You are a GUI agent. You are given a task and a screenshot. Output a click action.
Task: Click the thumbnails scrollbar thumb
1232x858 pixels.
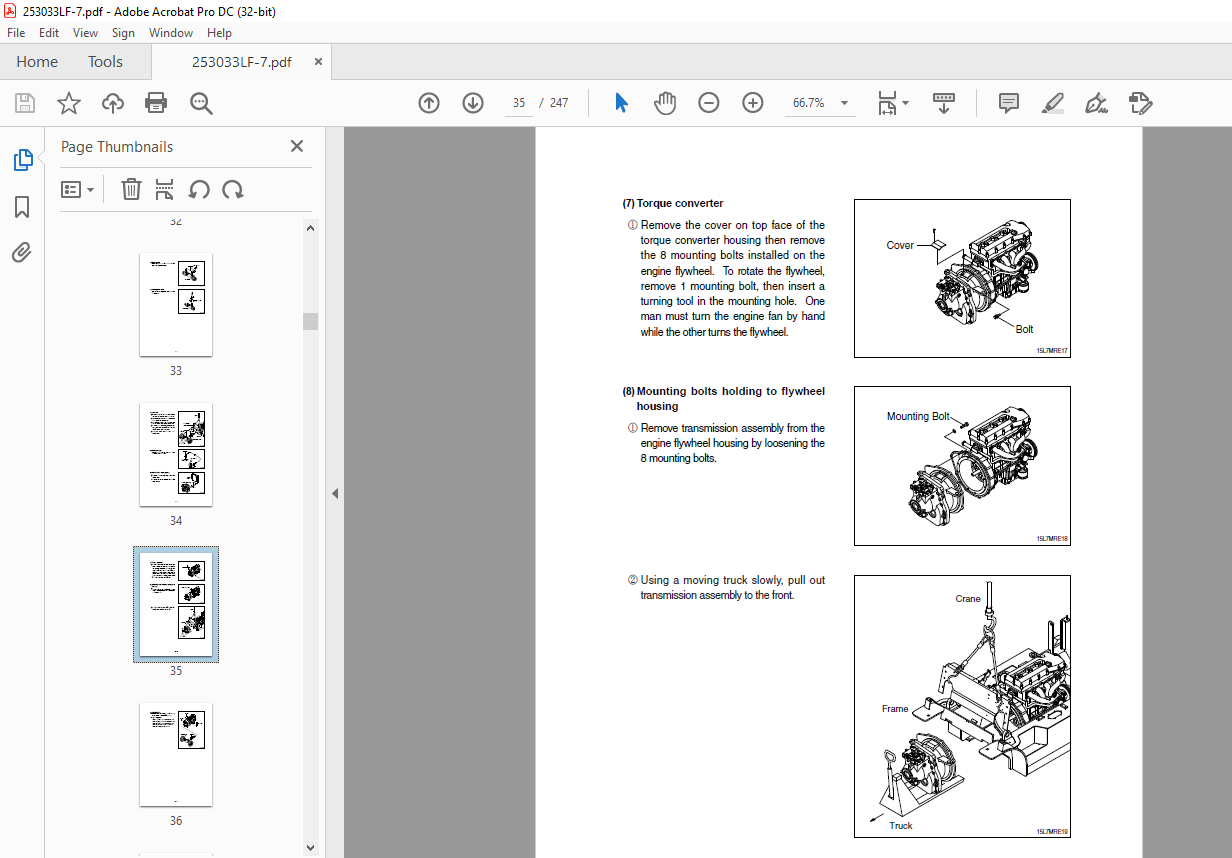pos(310,321)
